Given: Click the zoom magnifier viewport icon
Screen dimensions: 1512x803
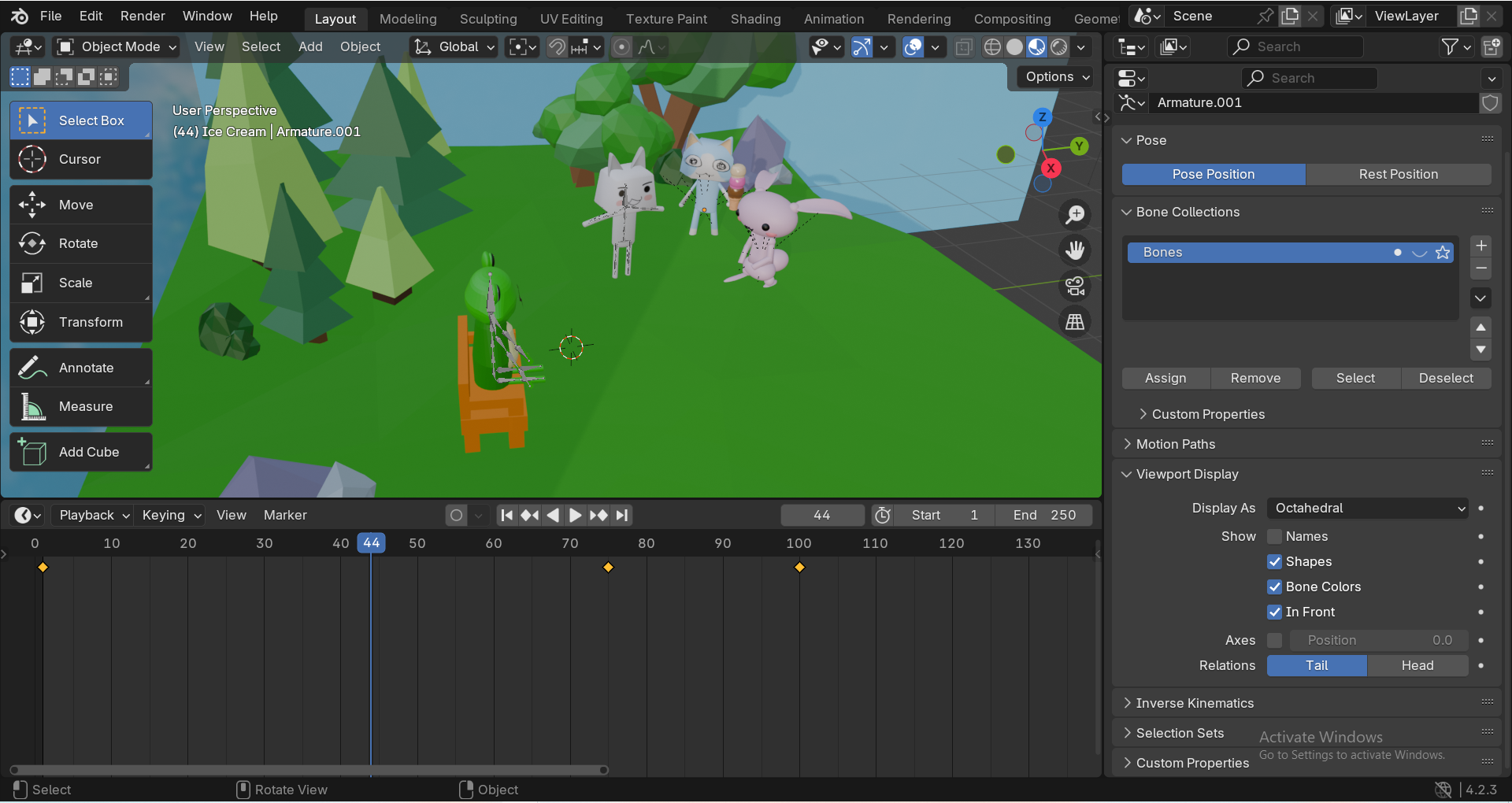Looking at the screenshot, I should click(x=1075, y=215).
